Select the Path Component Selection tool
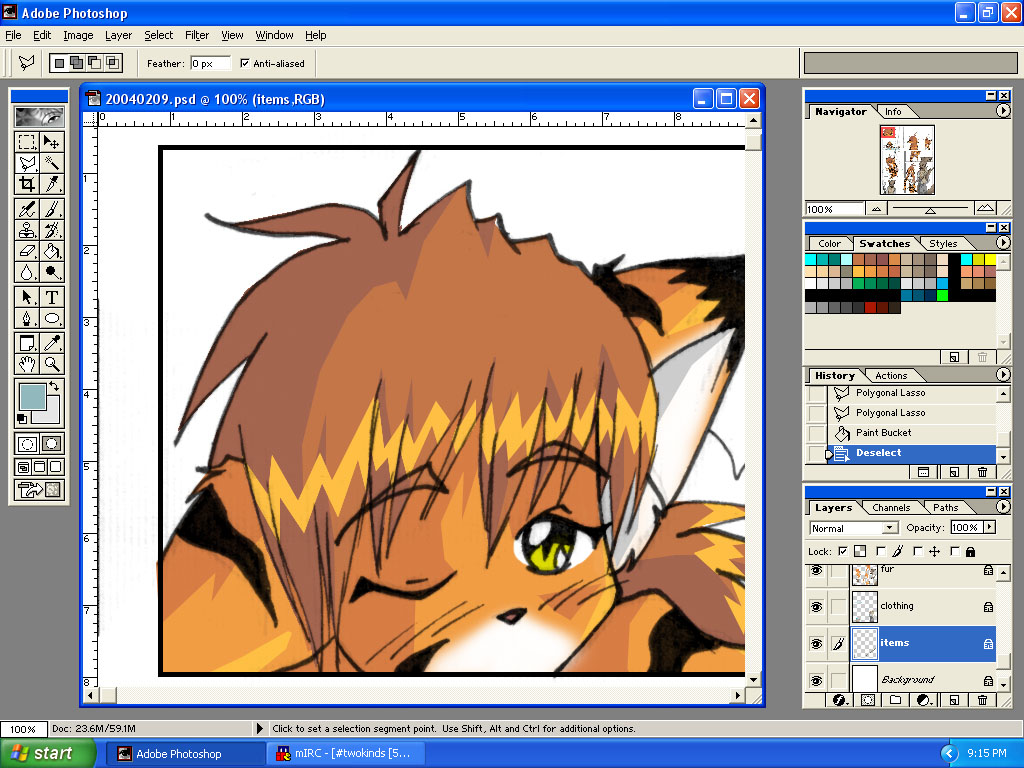The height and width of the screenshot is (768, 1024). pos(27,297)
